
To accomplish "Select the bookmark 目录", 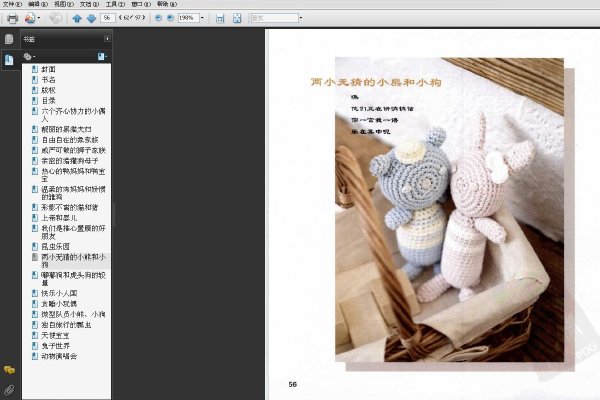I will coord(49,101).
